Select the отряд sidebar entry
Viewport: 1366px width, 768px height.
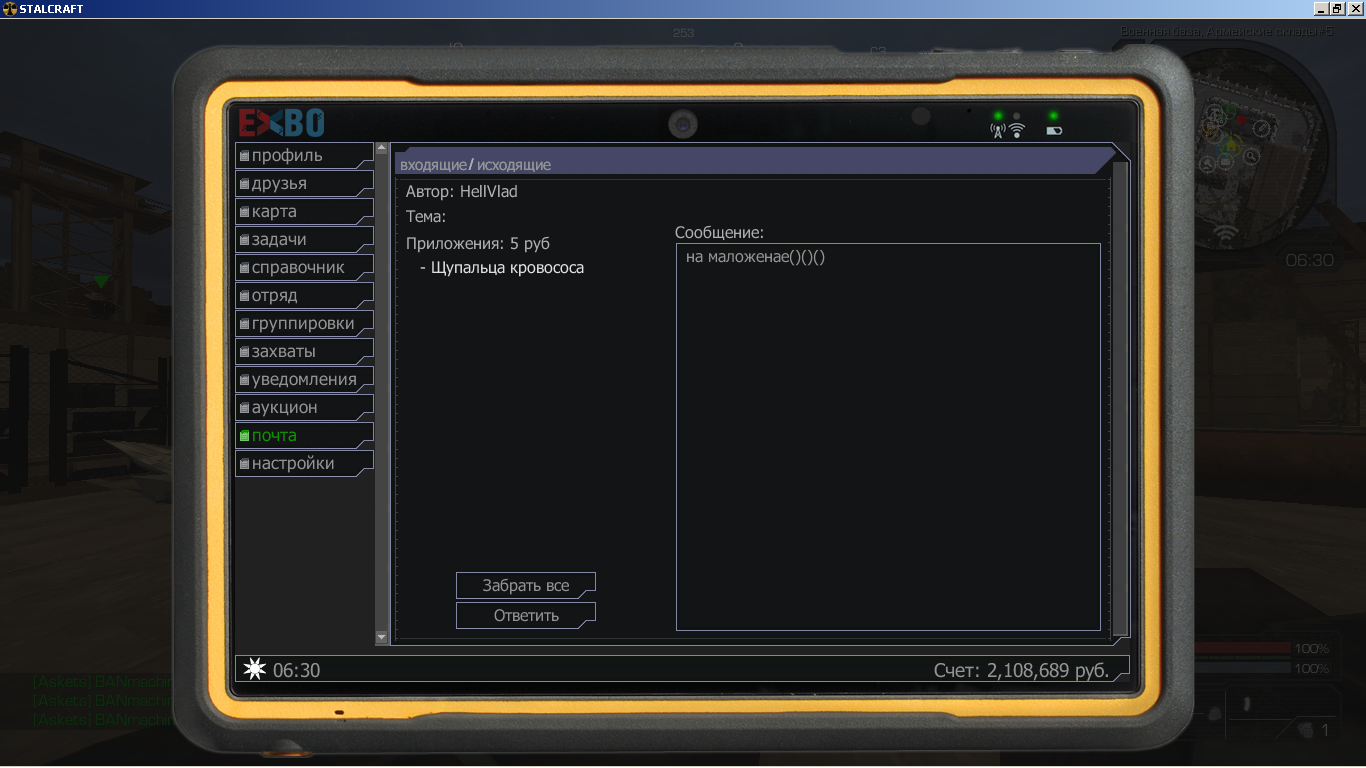tap(304, 296)
